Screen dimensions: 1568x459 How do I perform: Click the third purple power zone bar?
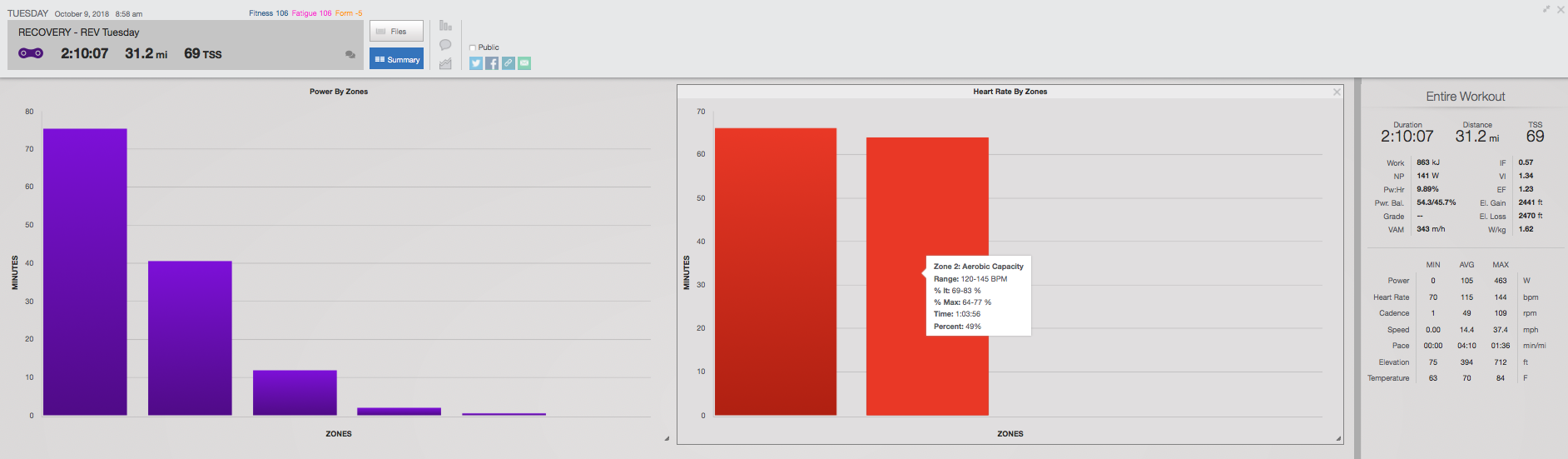pyautogui.click(x=295, y=392)
